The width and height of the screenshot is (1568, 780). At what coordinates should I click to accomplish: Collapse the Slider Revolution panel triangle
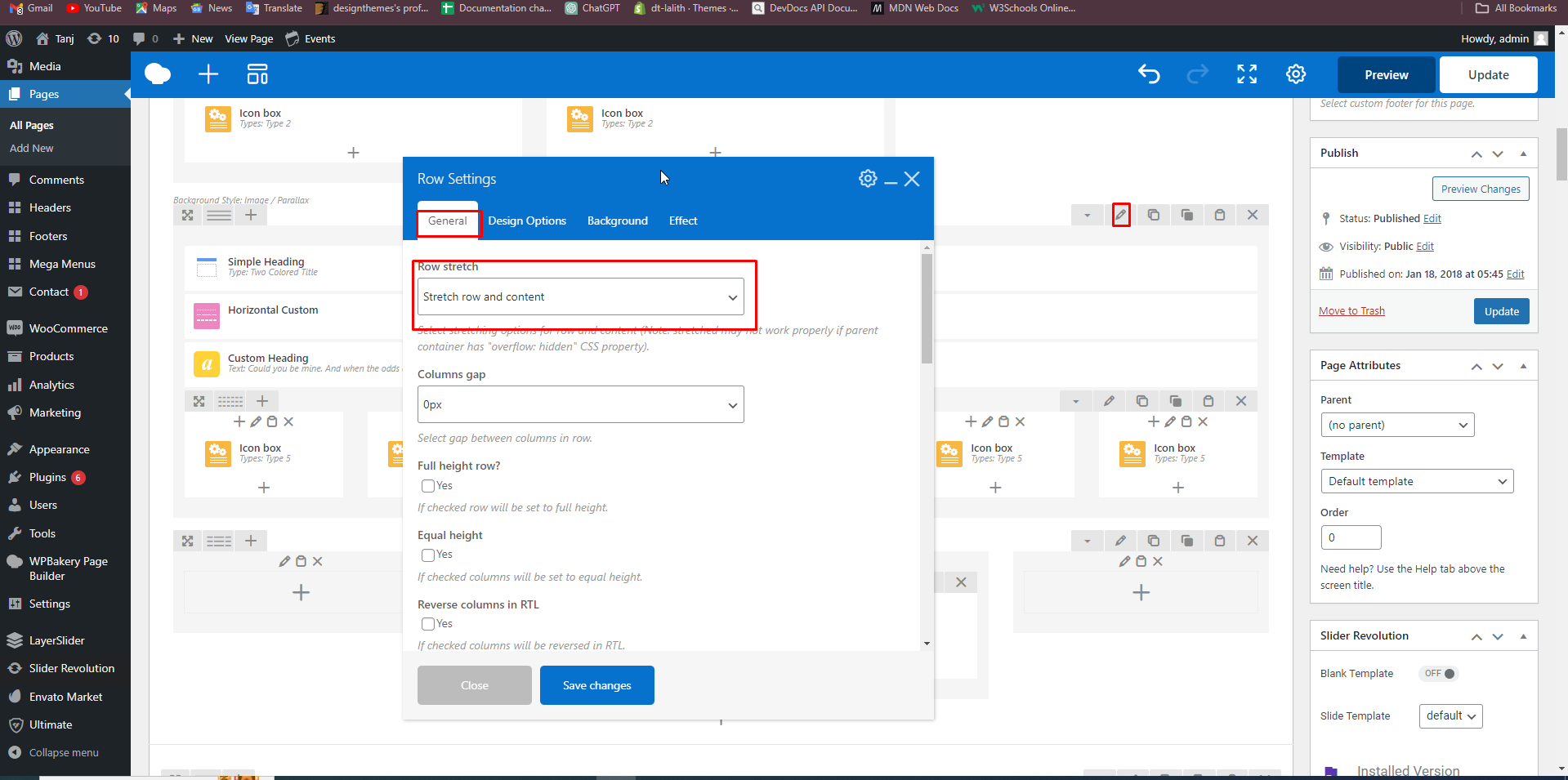click(1523, 636)
